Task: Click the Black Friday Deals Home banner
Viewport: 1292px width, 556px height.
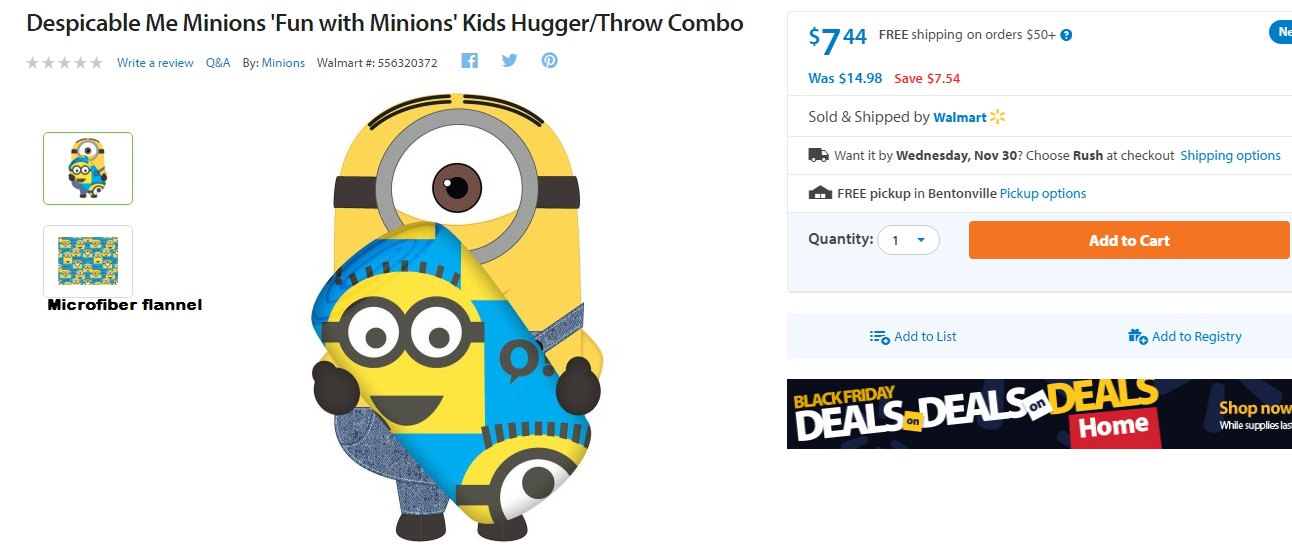Action: (x=1038, y=413)
